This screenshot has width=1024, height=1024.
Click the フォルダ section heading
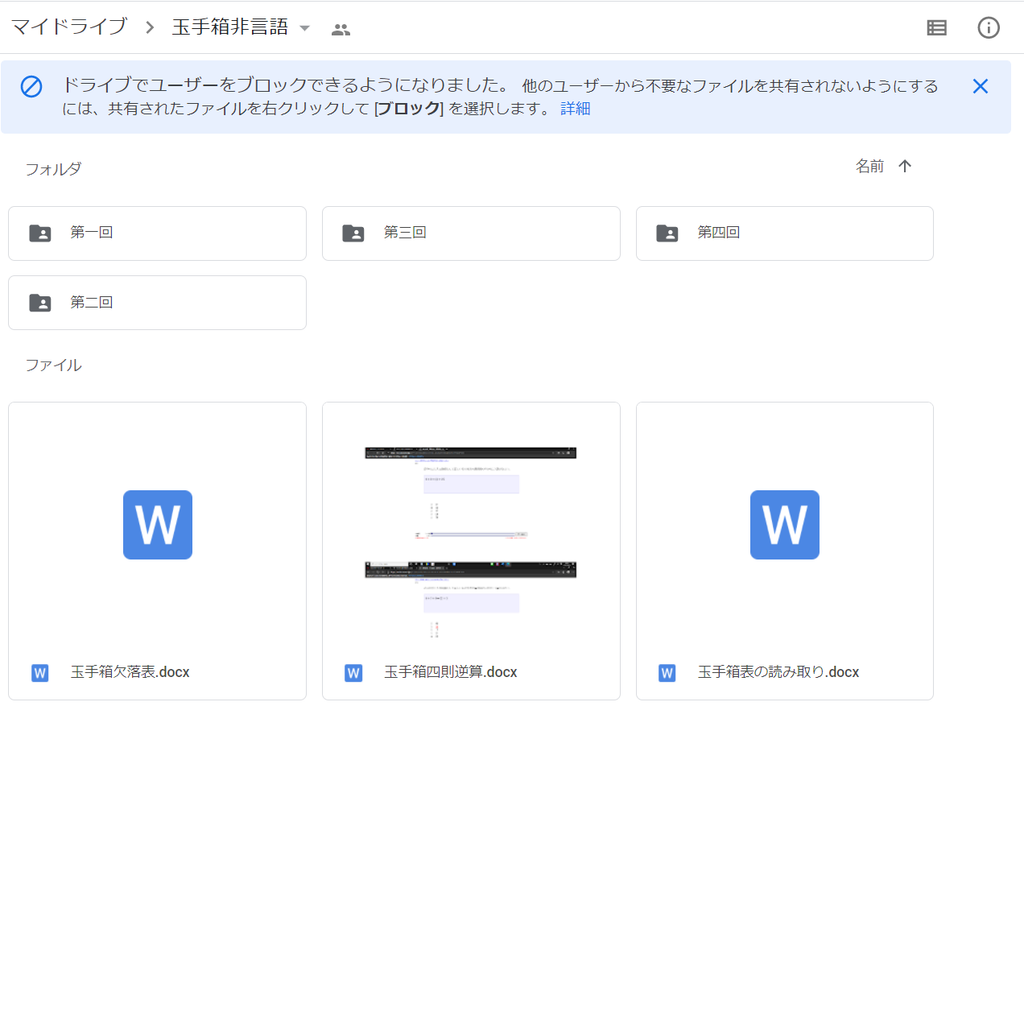(x=54, y=169)
